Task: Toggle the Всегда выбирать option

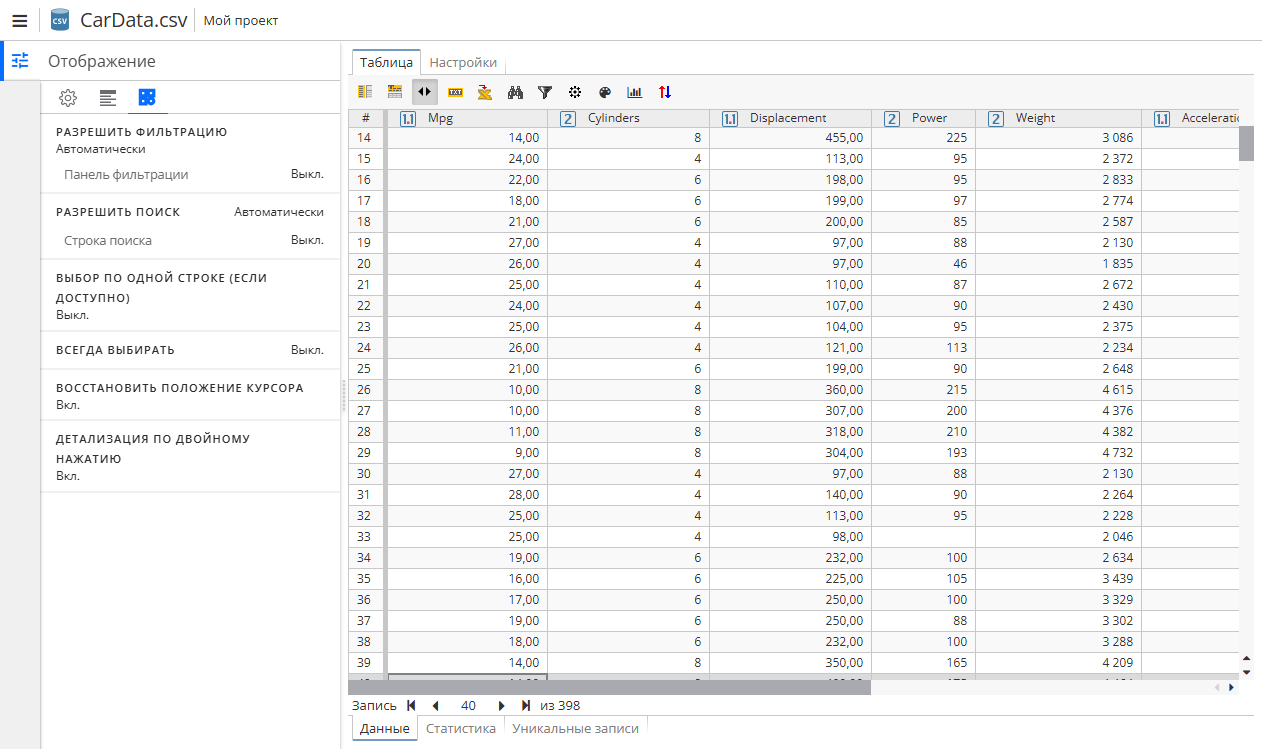Action: click(x=307, y=350)
